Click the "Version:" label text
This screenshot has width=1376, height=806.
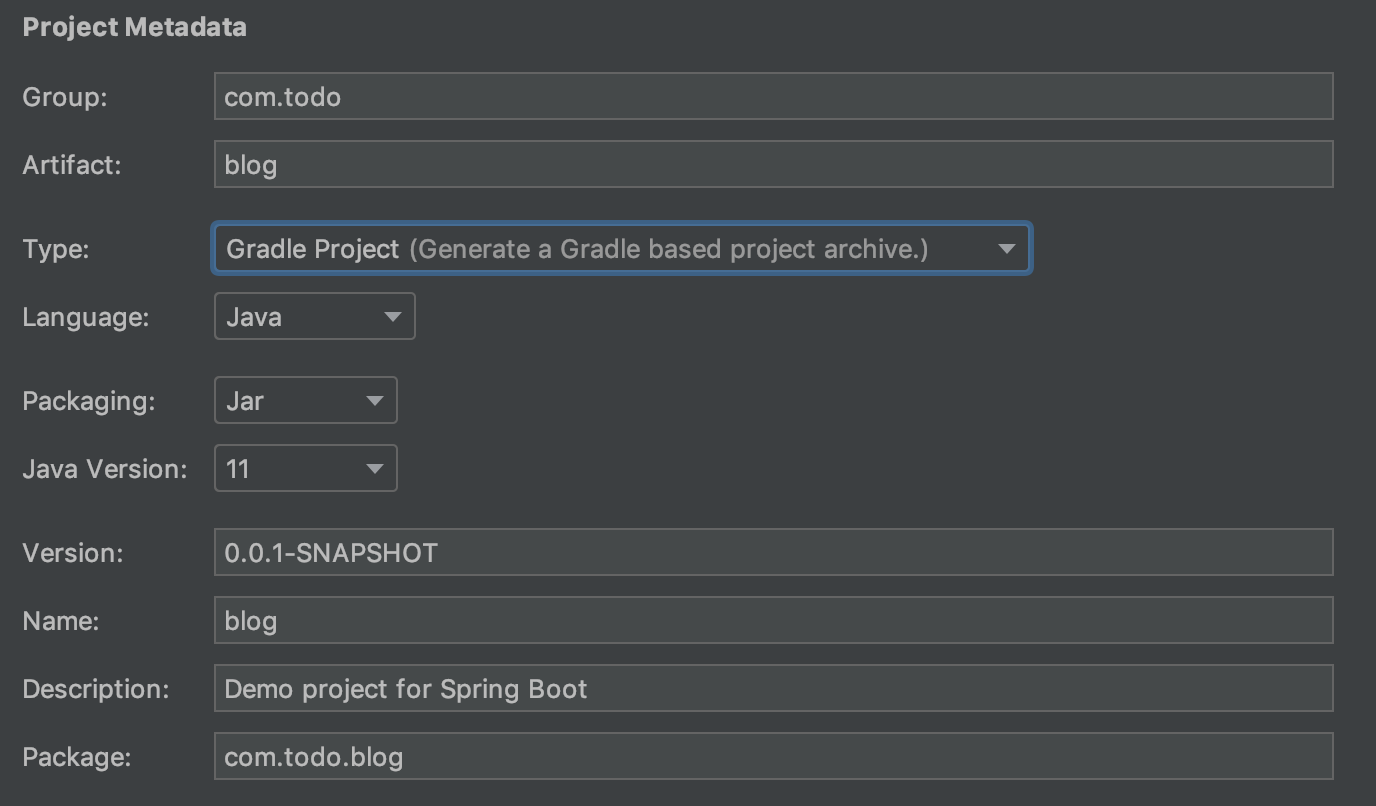pyautogui.click(x=72, y=553)
